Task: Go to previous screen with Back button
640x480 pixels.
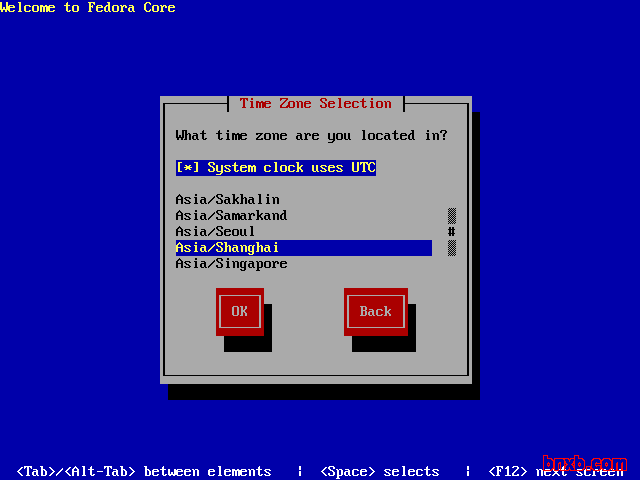Action: [375, 311]
